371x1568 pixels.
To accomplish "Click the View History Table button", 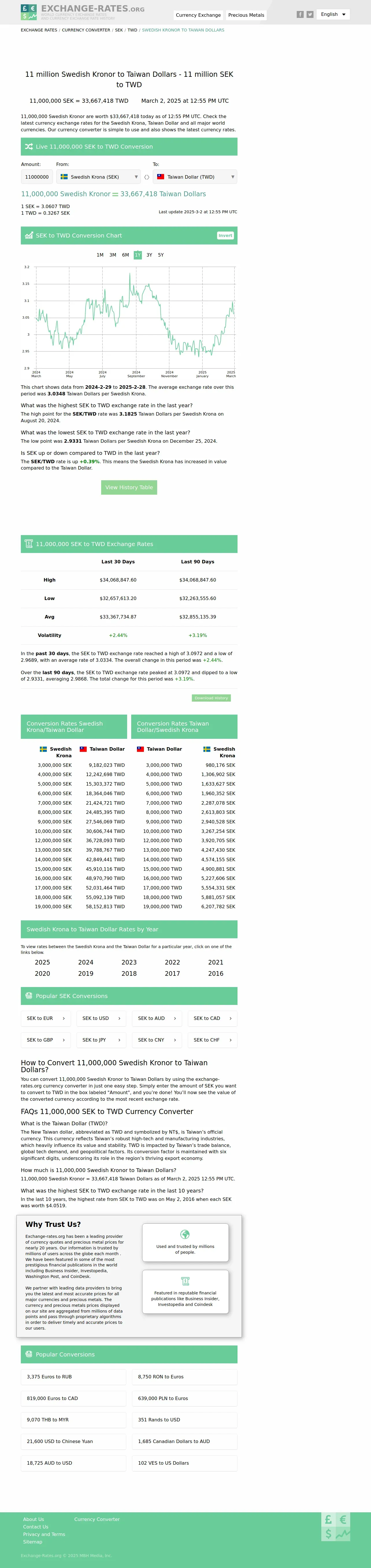I will pyautogui.click(x=129, y=487).
